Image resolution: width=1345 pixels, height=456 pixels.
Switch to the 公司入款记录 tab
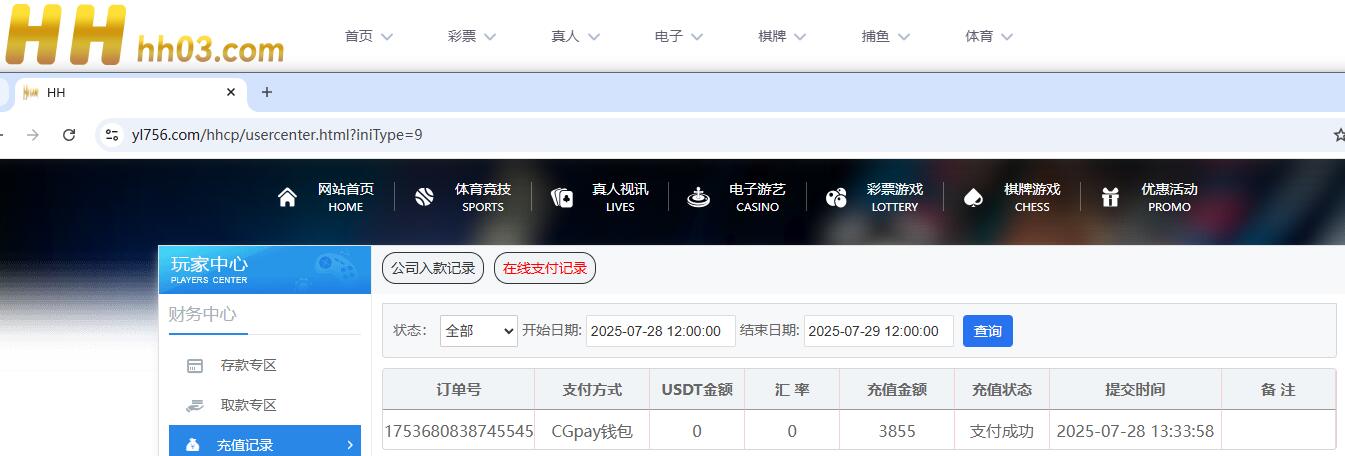click(x=433, y=268)
